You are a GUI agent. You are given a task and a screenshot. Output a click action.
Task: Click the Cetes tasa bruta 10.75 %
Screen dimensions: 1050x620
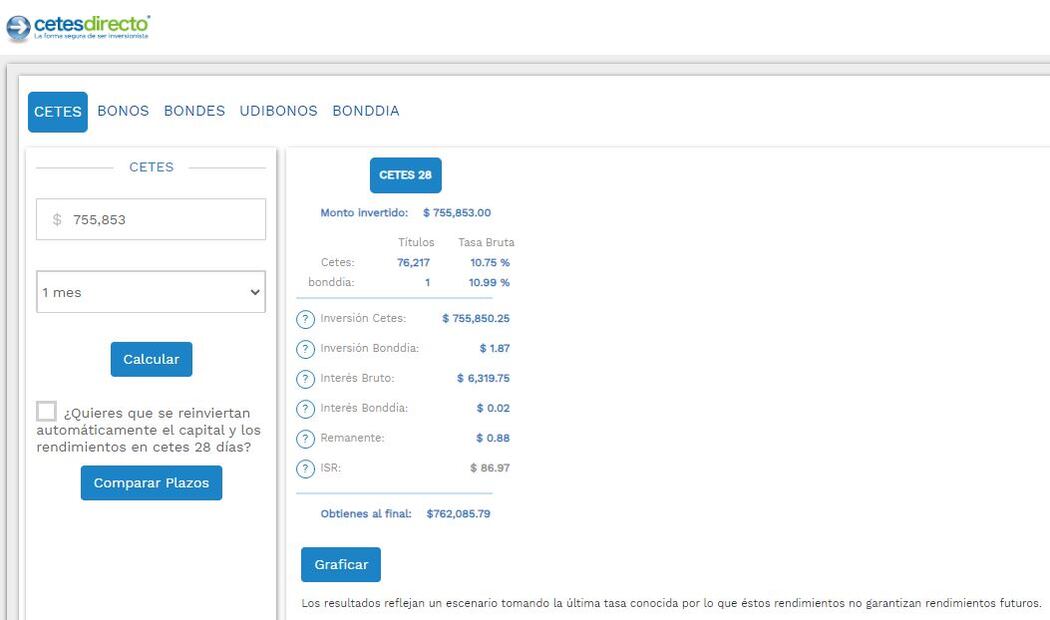490,262
